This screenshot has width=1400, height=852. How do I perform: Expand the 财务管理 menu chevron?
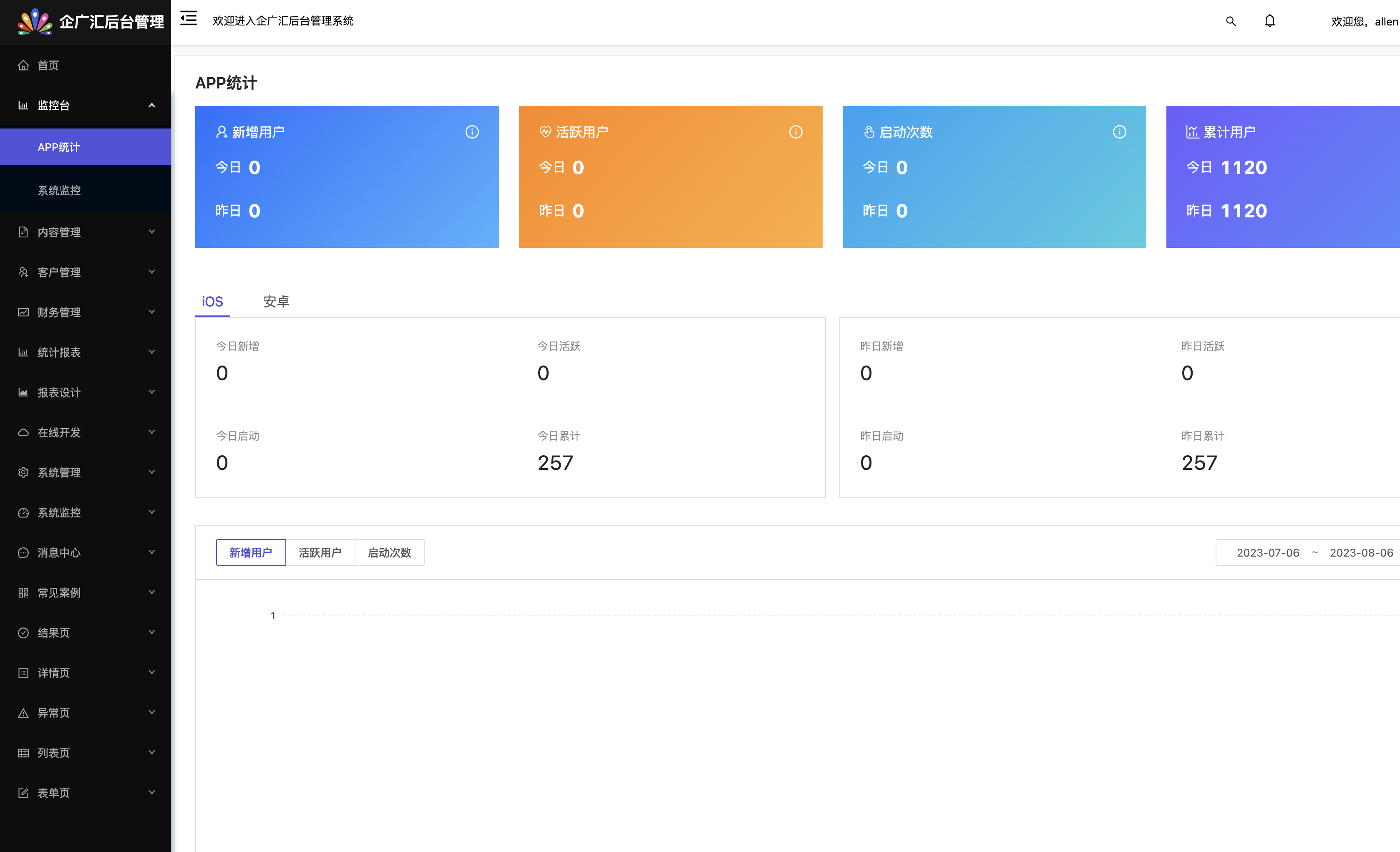coord(152,312)
